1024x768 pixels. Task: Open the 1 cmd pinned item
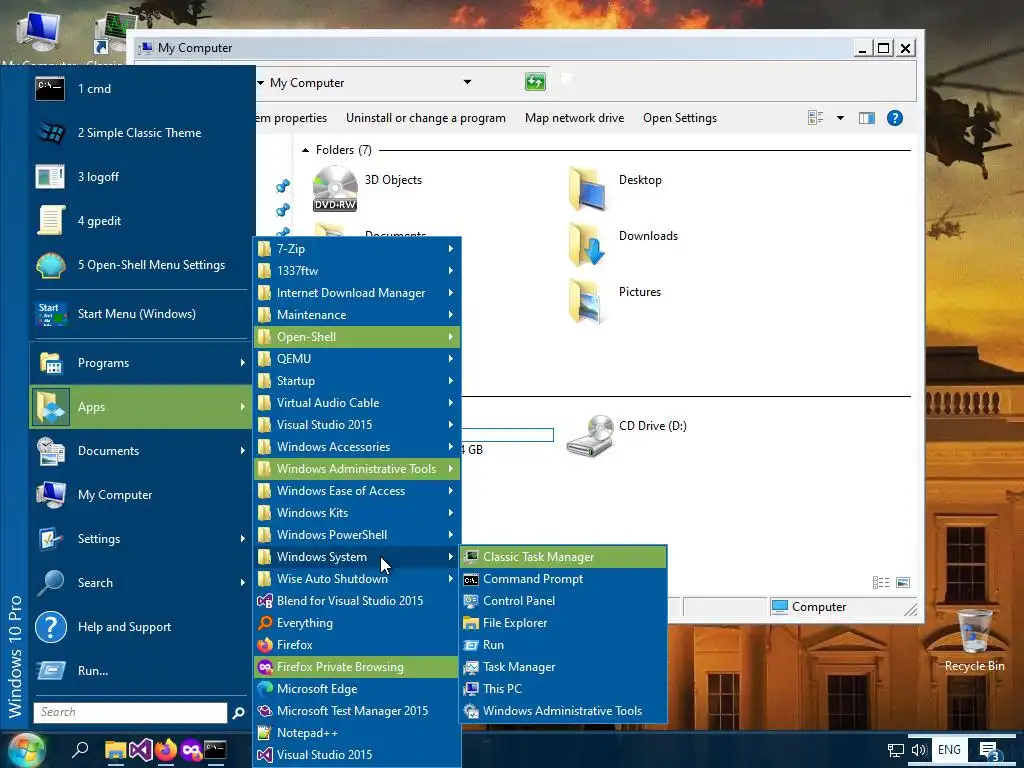tap(140, 89)
